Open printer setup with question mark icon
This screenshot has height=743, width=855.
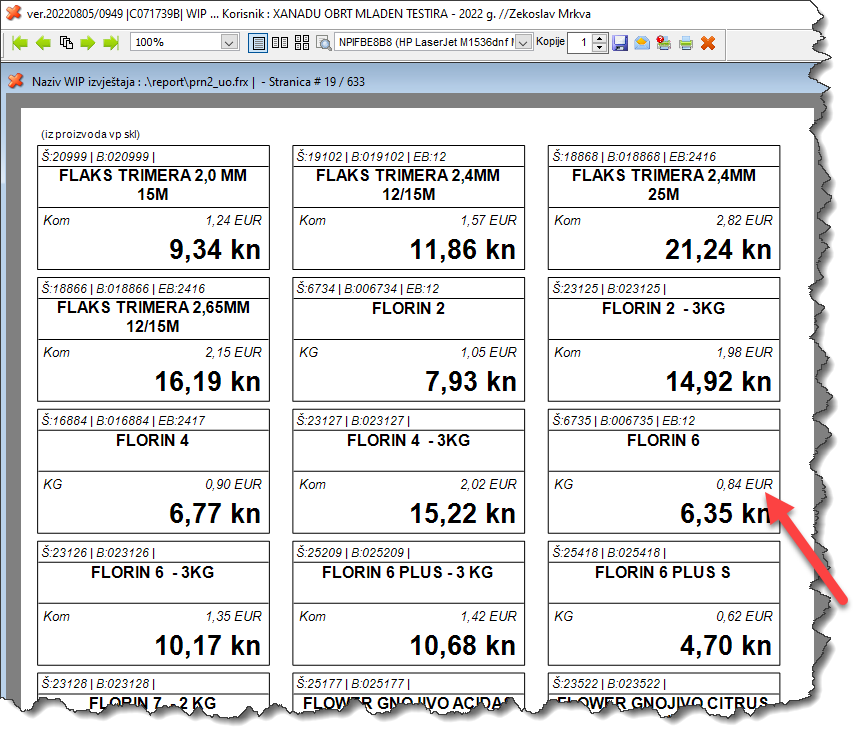[663, 43]
